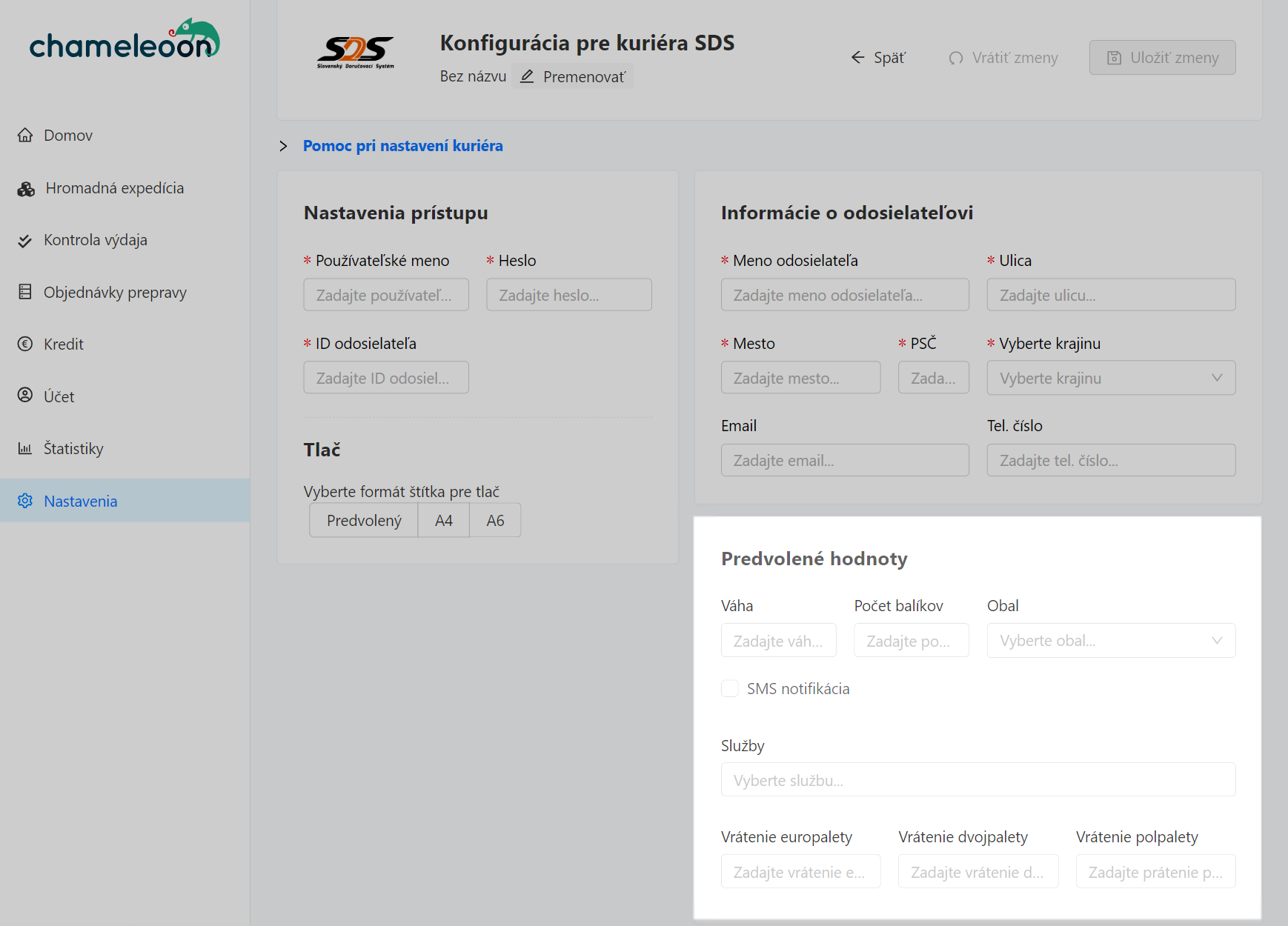Choose A6 label print format
Viewport: 1288px width, 926px height.
[x=495, y=520]
